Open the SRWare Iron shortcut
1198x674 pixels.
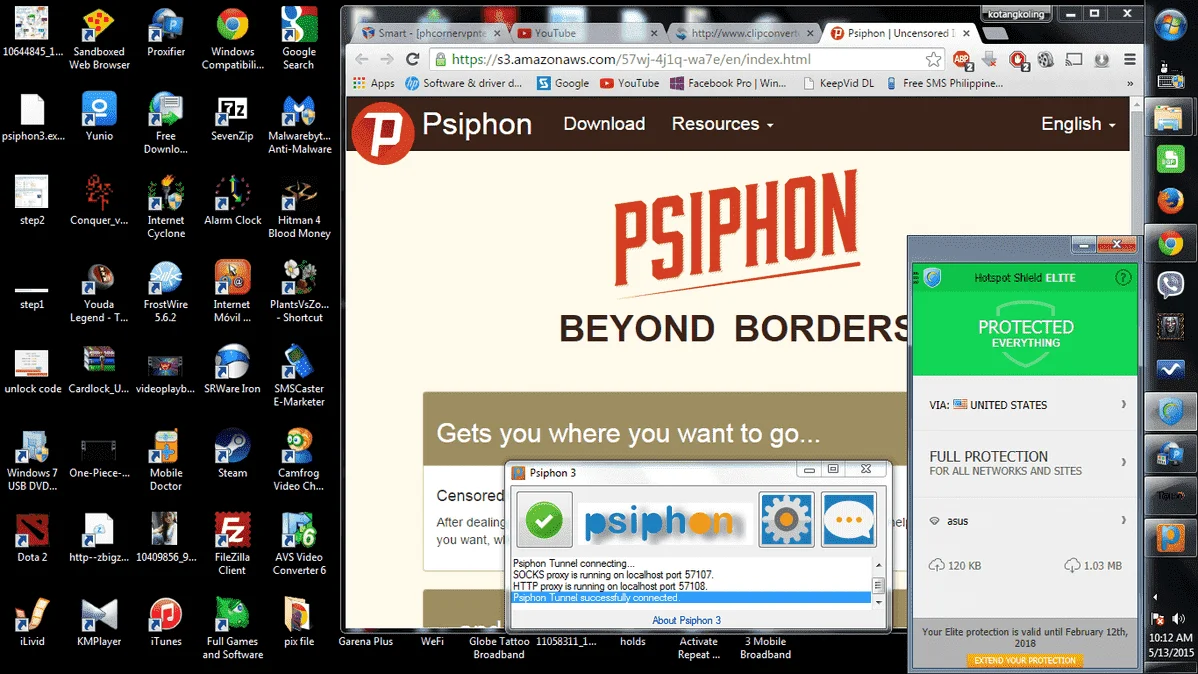coord(232,369)
